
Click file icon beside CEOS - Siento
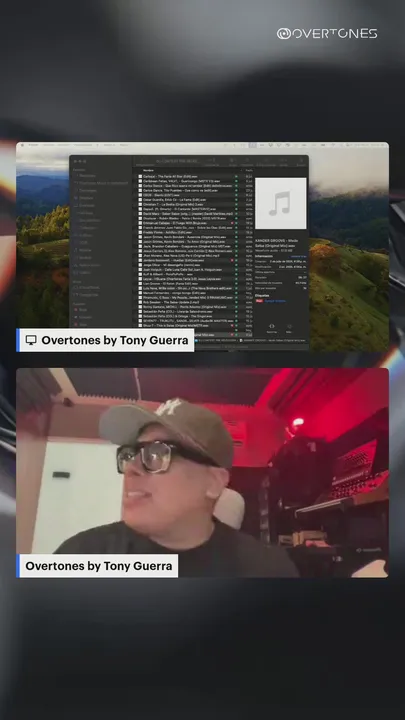click(141, 195)
